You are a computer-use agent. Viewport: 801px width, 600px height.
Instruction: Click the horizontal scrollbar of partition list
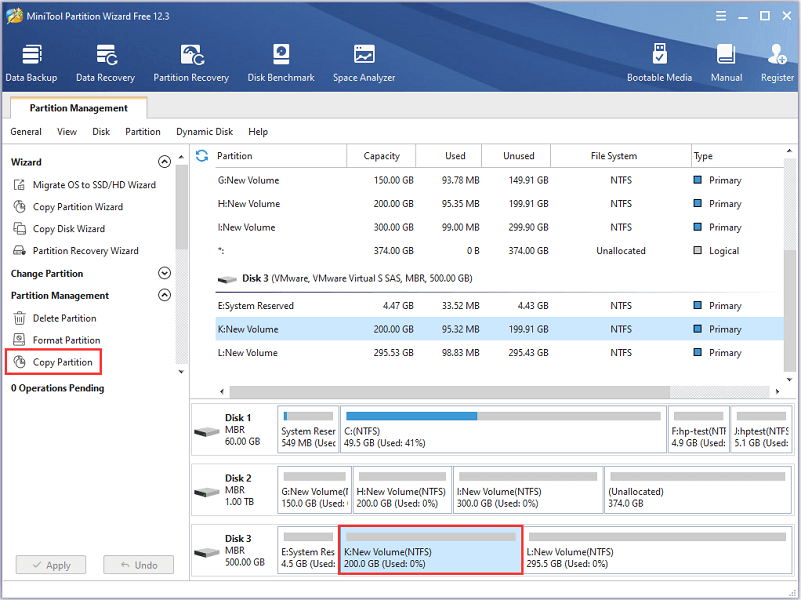450,392
